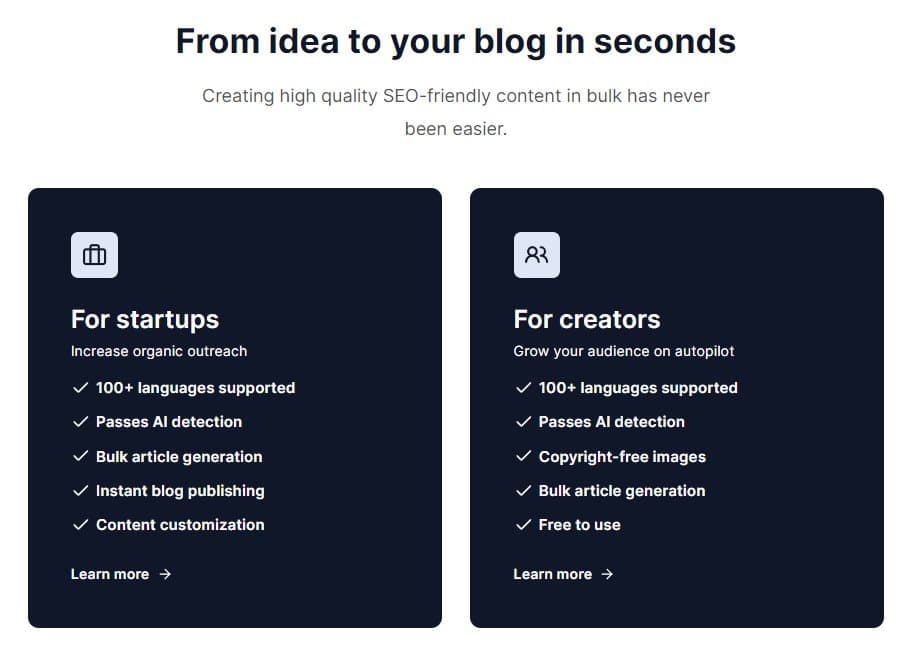Click Increase organic outreach text
912x659 pixels.
[159, 351]
